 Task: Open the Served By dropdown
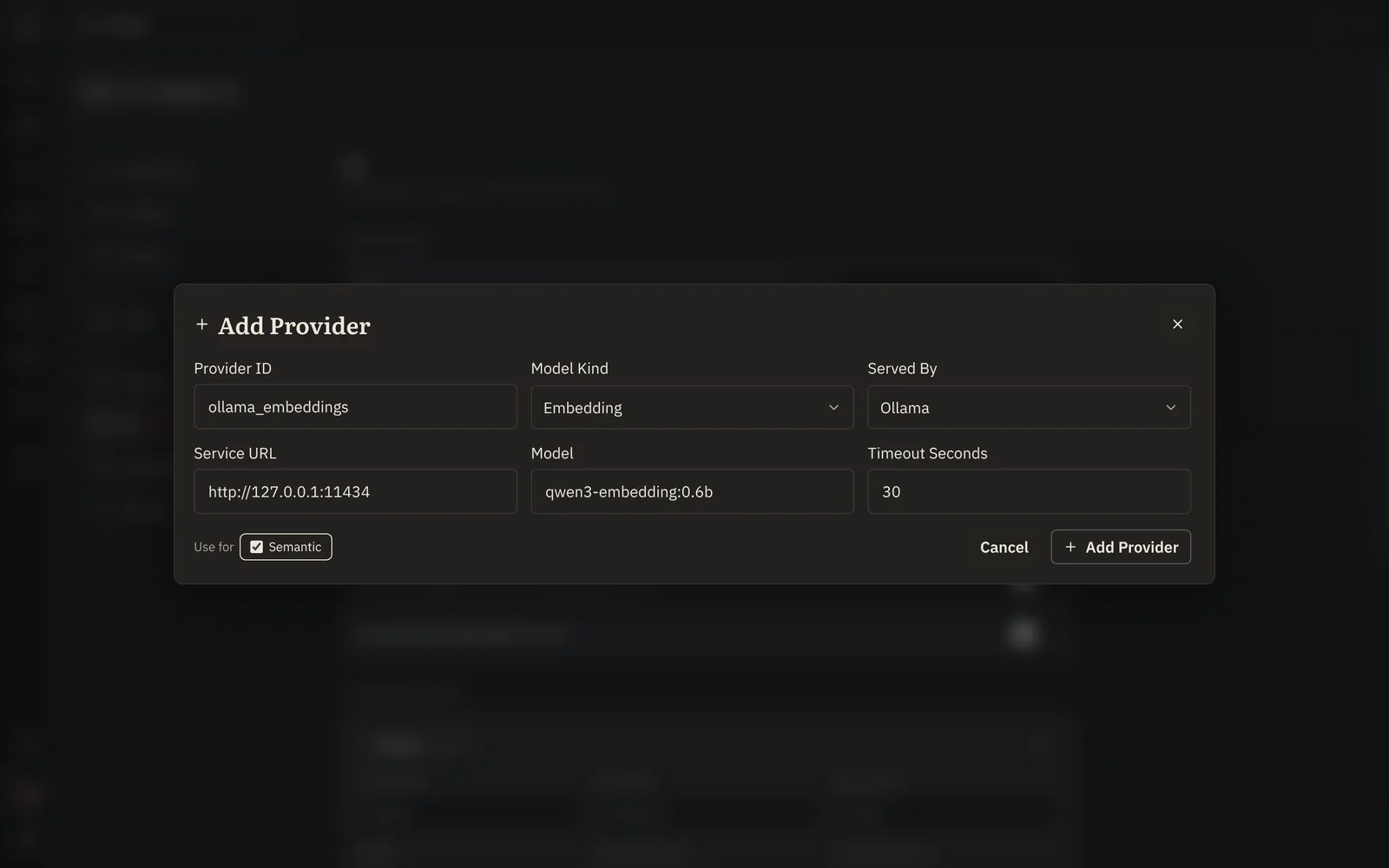[x=1029, y=407]
